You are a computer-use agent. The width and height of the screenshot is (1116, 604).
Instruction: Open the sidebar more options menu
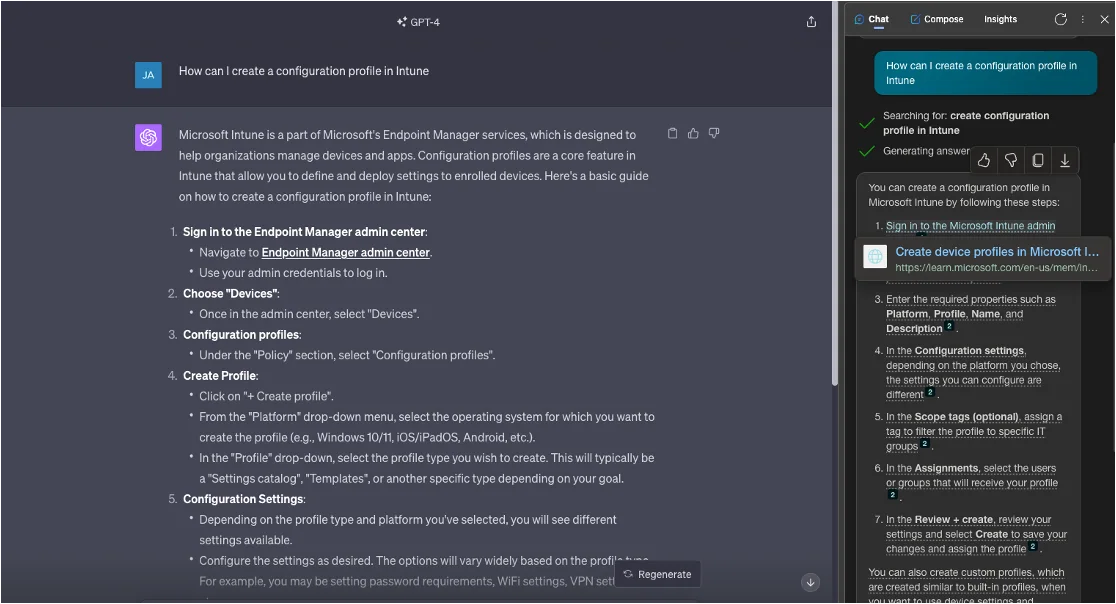pyautogui.click(x=1083, y=19)
